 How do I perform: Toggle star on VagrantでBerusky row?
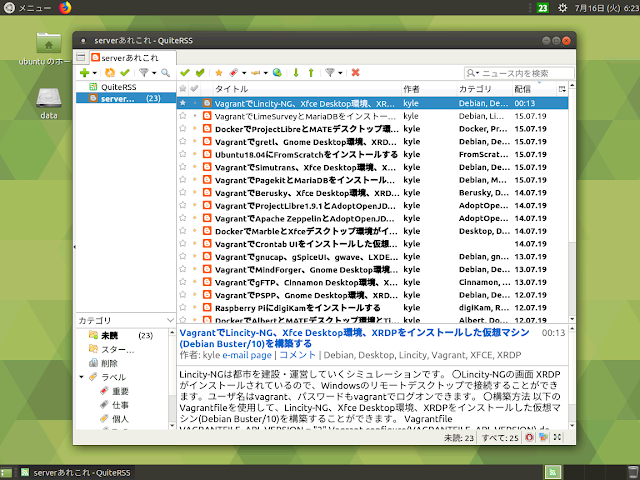point(183,193)
